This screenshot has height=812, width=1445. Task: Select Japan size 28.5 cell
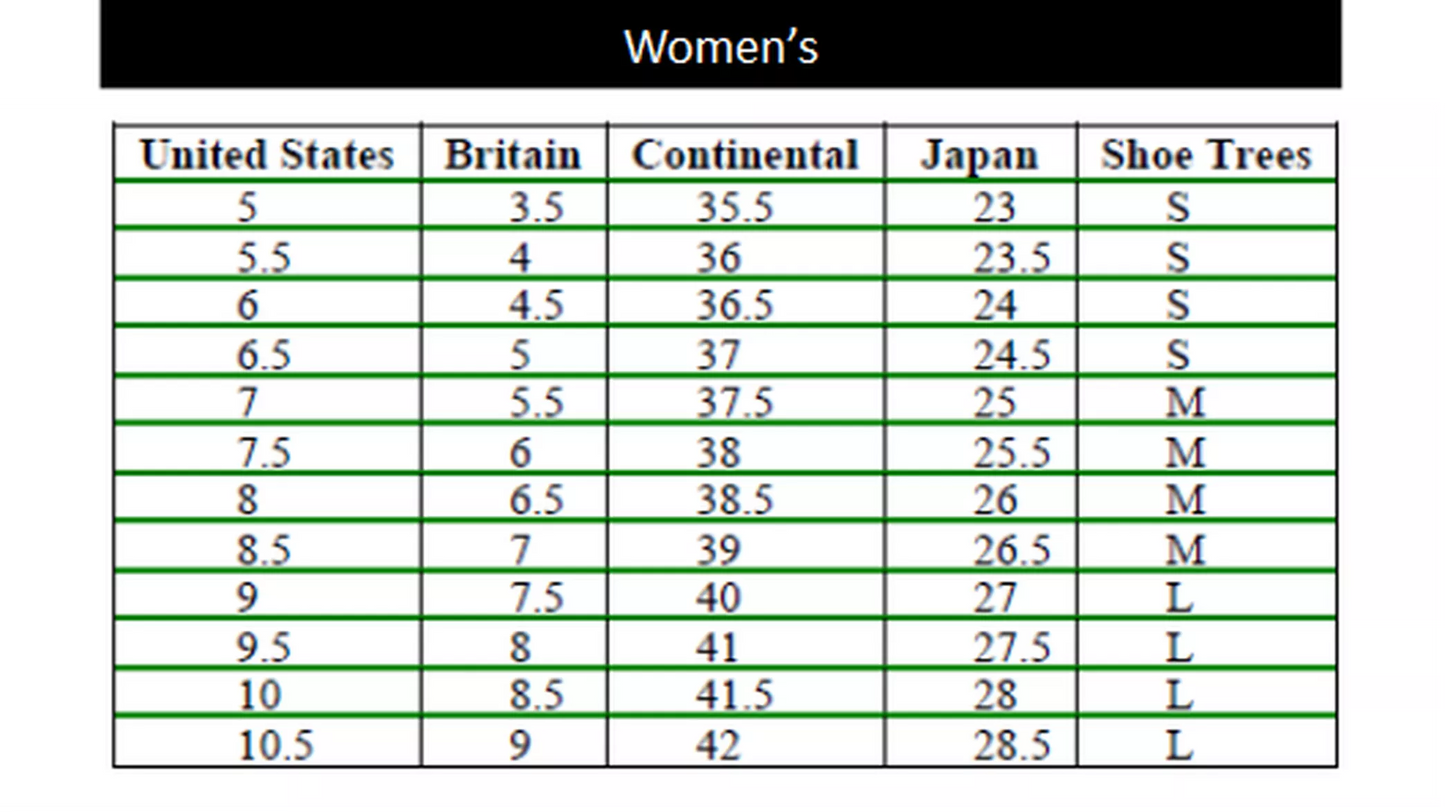click(1012, 745)
